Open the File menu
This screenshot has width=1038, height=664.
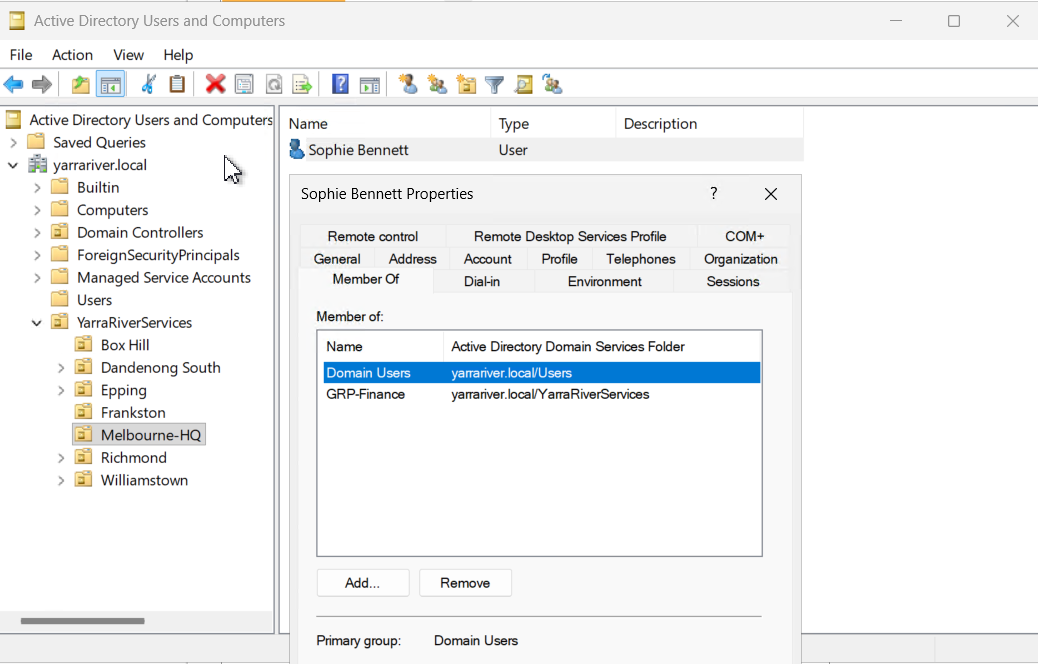pyautogui.click(x=21, y=55)
